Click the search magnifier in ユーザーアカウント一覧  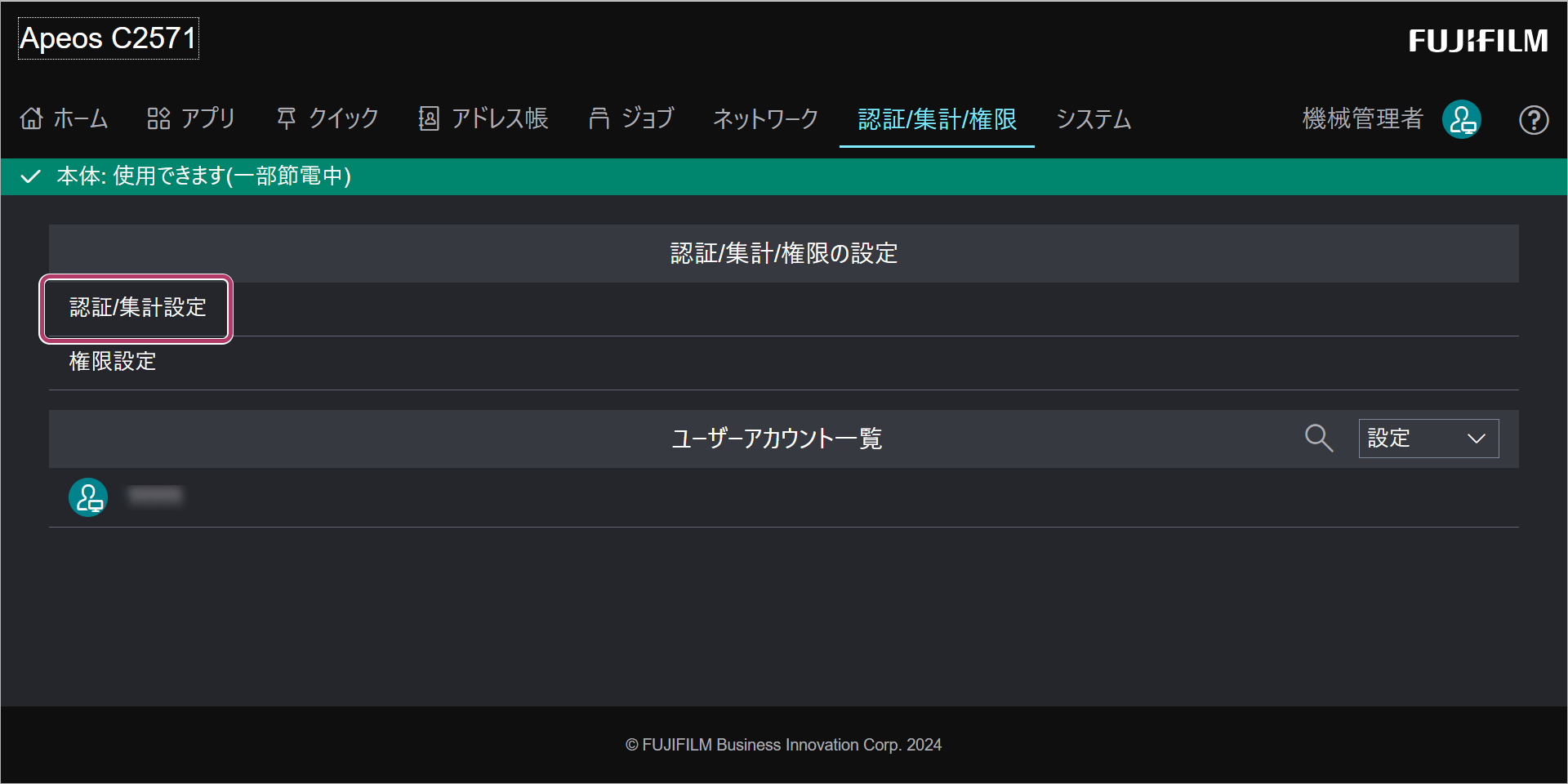(x=1318, y=438)
